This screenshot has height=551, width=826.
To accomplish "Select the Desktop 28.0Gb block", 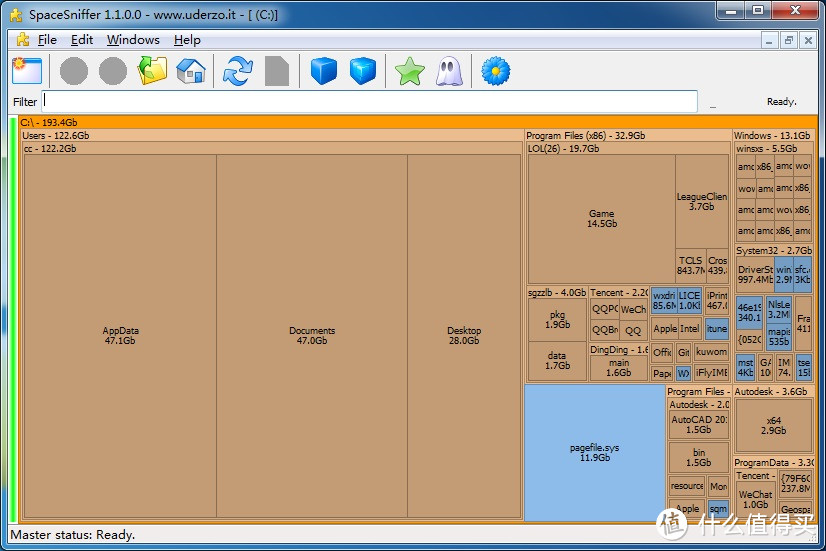I will point(464,336).
